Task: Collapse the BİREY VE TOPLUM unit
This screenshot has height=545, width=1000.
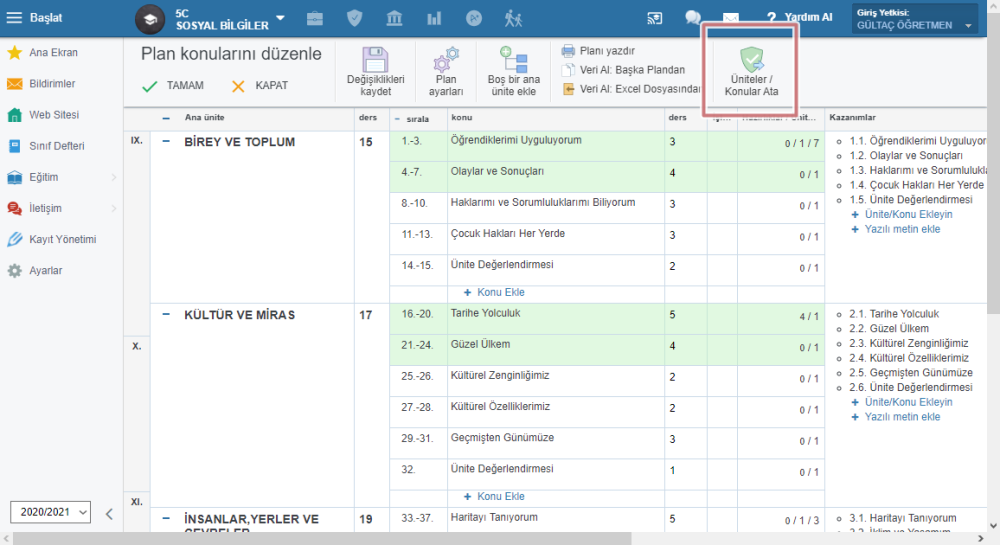Action: [166, 142]
